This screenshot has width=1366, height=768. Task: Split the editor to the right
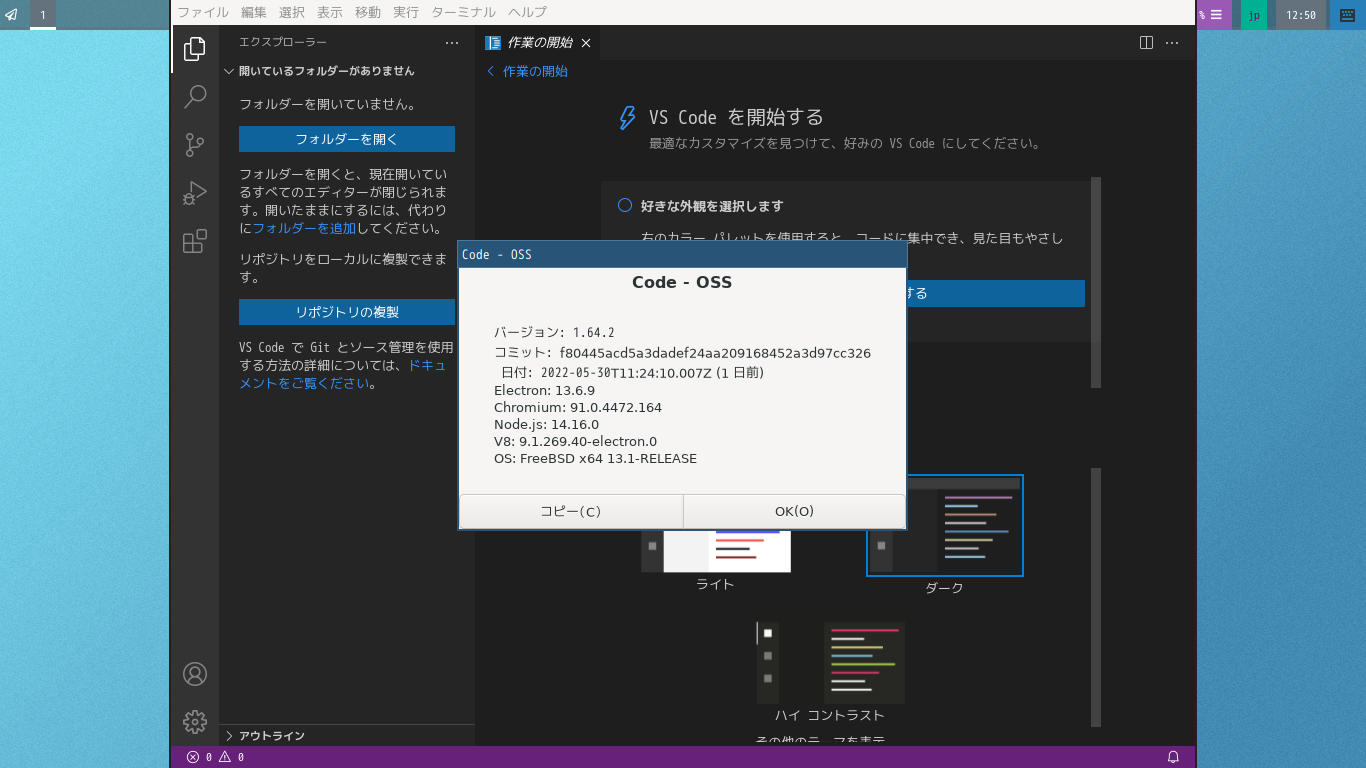(1147, 43)
